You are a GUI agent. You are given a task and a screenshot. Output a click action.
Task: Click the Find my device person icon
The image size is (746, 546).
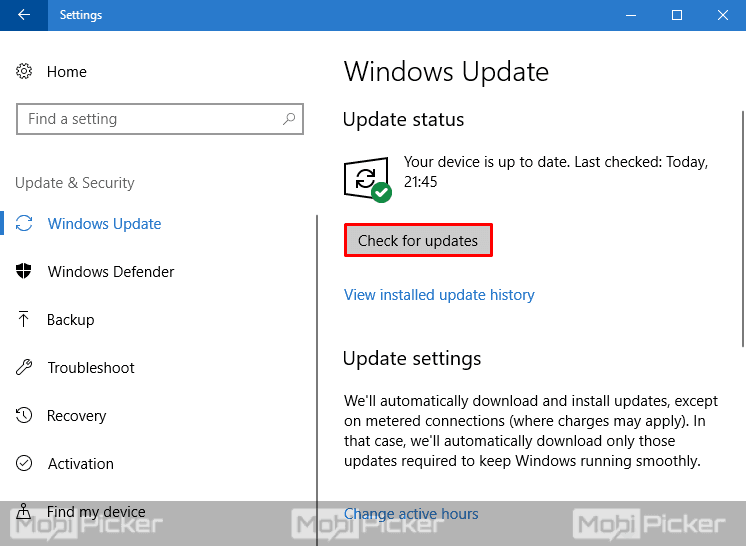23,511
